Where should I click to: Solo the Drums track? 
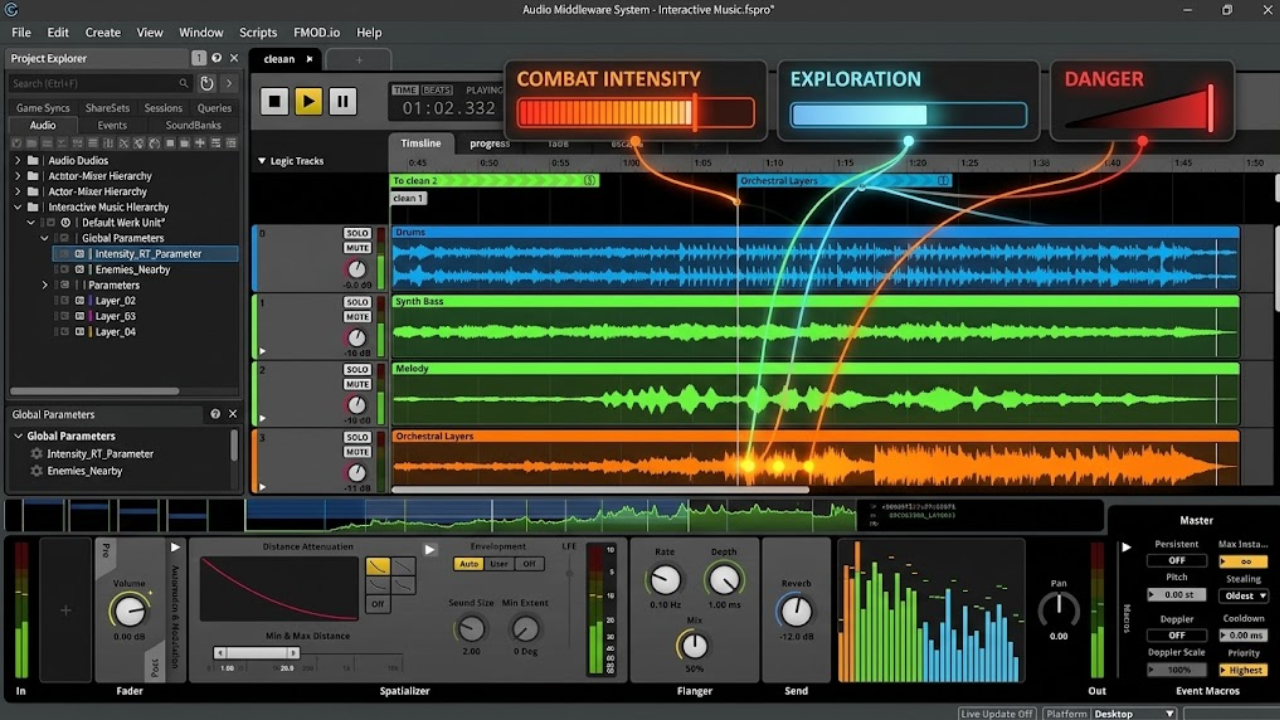(357, 234)
